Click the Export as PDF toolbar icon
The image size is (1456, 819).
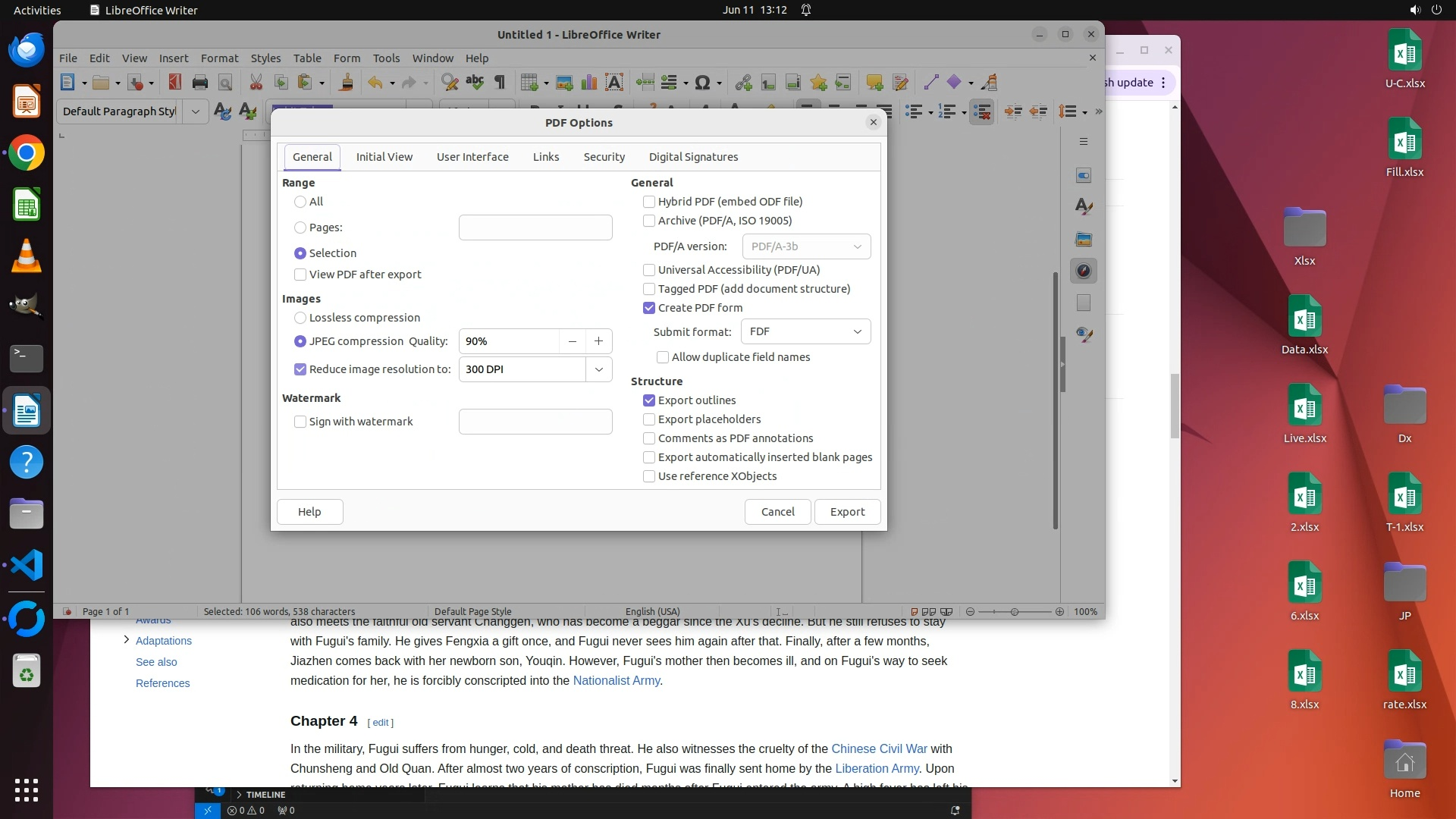(174, 83)
